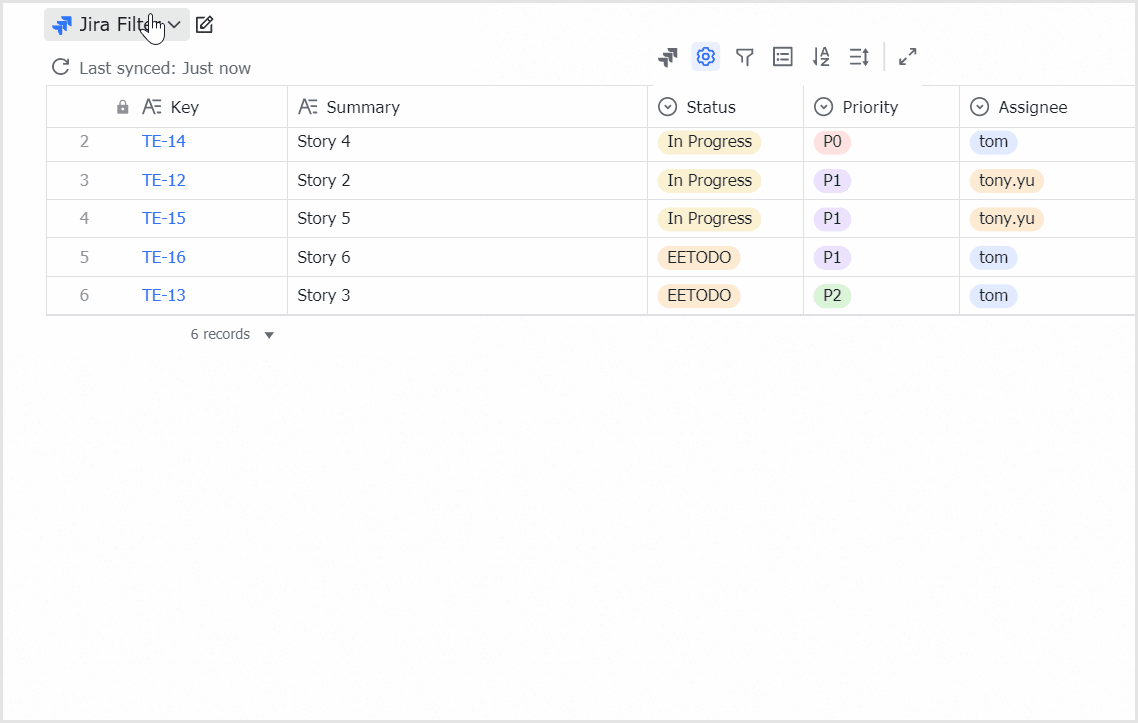Screen dimensions: 1138x723
Task: Click the Jira logo icon in the toolbar
Action: (668, 57)
